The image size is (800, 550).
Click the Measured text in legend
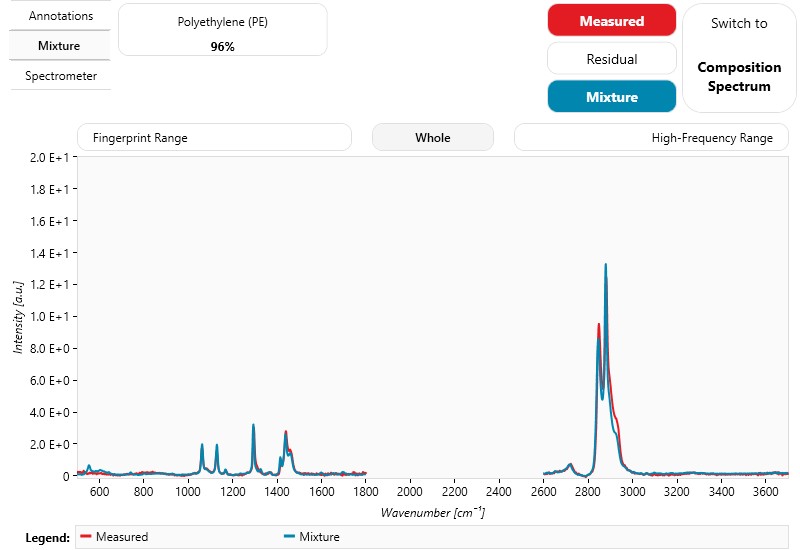coord(122,537)
